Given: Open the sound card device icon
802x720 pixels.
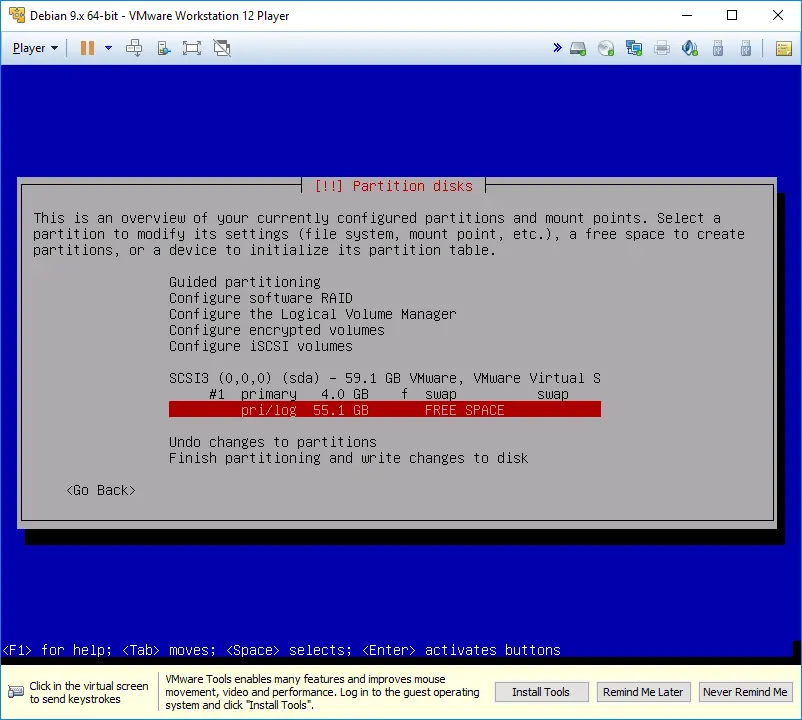Looking at the screenshot, I should [x=689, y=49].
